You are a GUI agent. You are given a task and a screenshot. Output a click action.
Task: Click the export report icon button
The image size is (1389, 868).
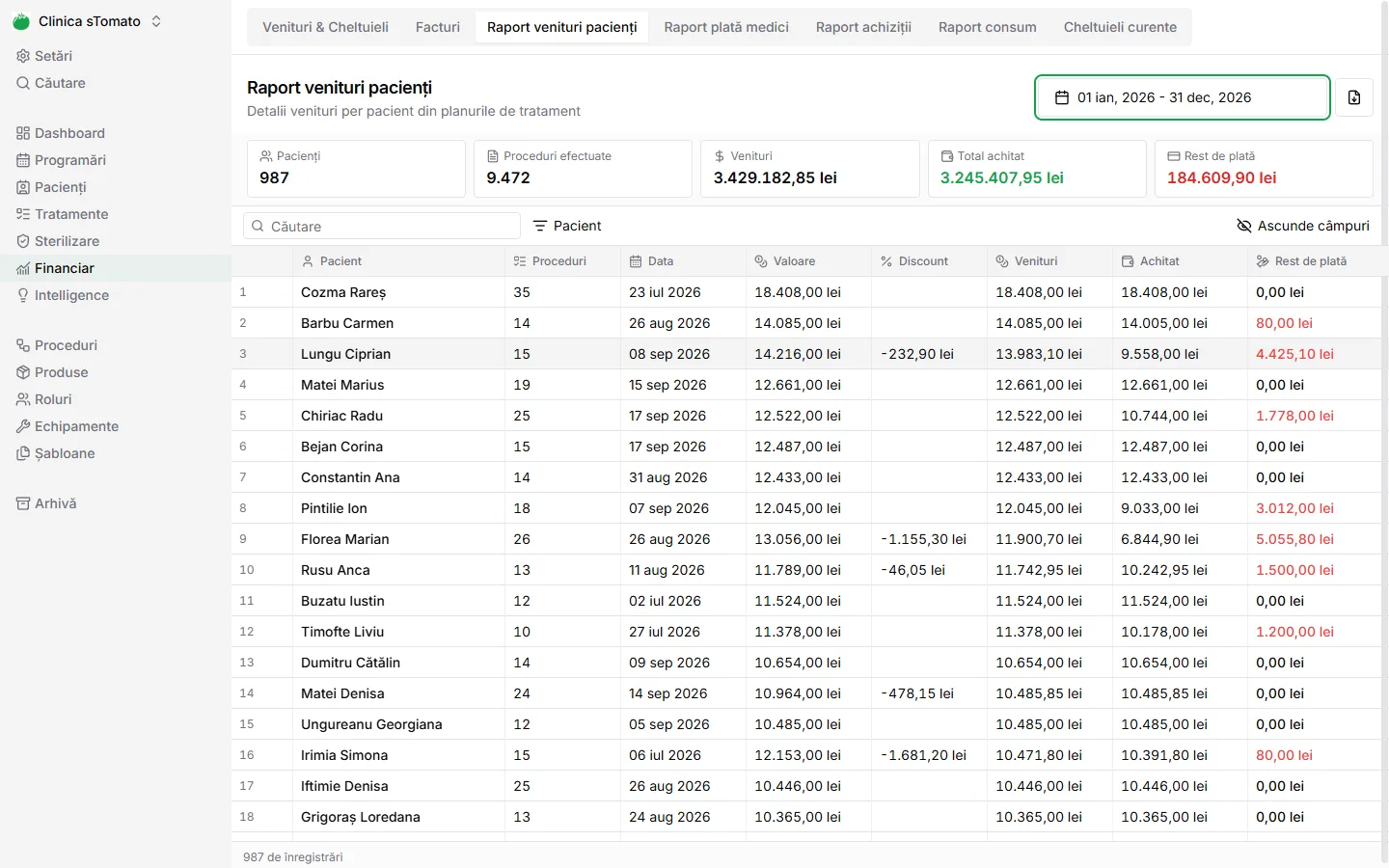pos(1354,97)
